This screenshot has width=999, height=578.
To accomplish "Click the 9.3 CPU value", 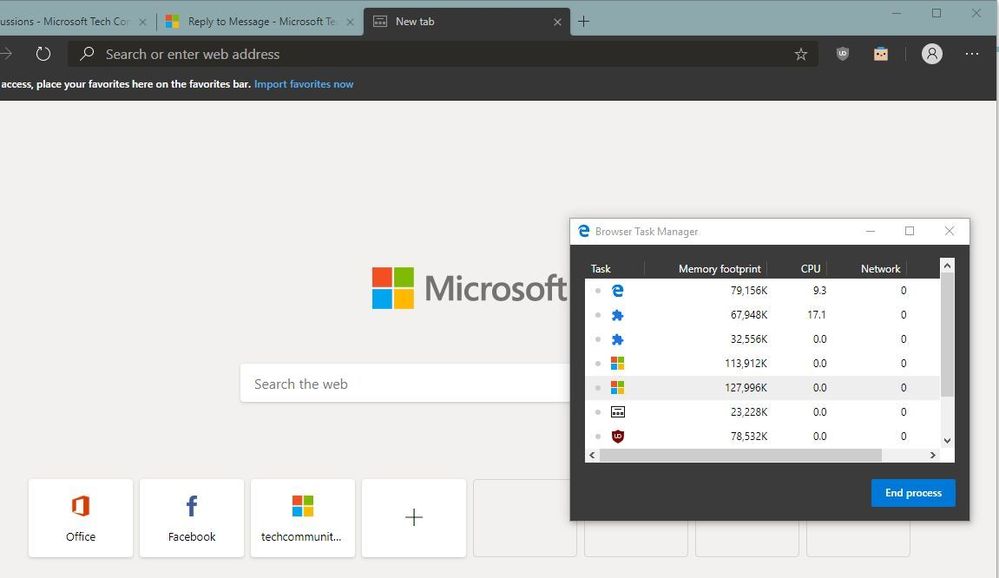I will (819, 291).
